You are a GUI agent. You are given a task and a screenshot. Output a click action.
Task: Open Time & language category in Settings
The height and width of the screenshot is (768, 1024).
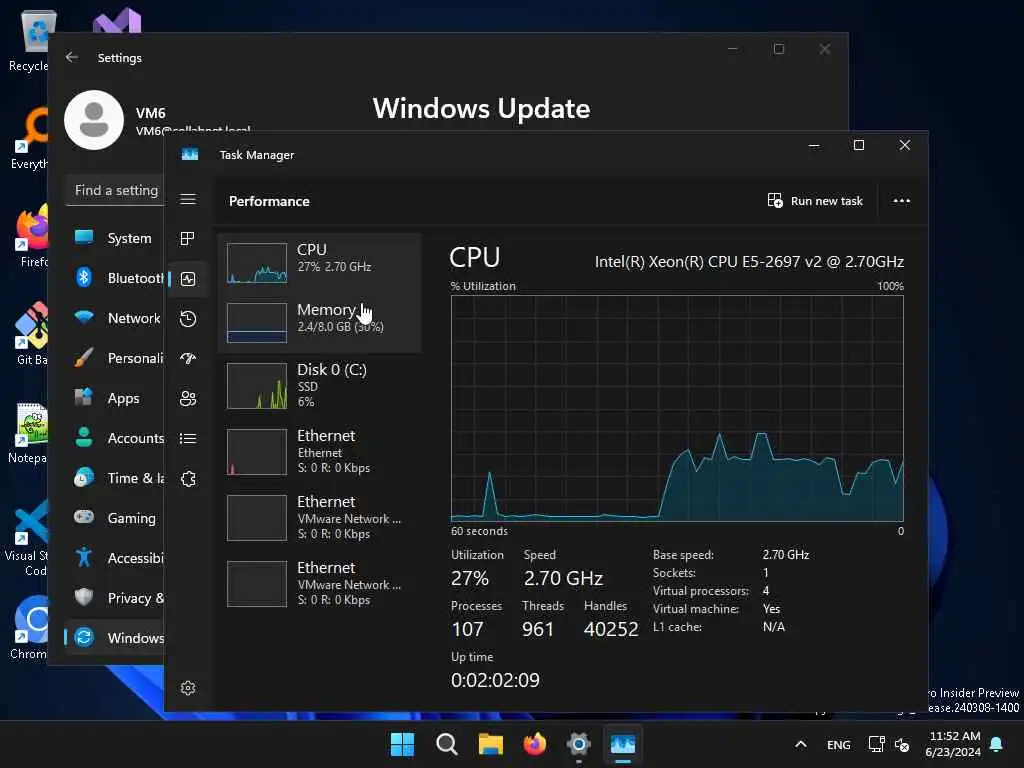(115, 478)
